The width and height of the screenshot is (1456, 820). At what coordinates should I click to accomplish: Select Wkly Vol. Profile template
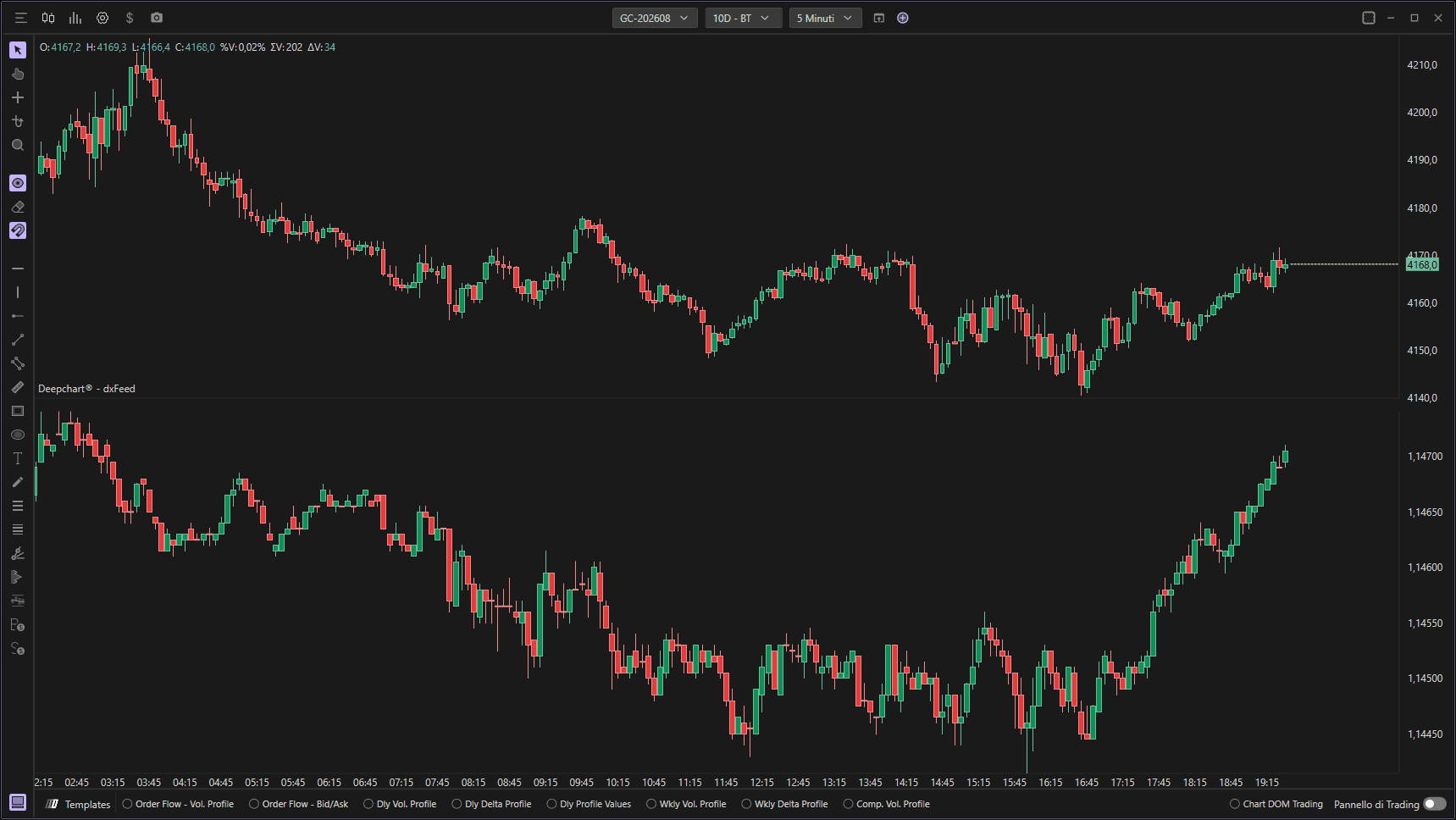tap(686, 804)
